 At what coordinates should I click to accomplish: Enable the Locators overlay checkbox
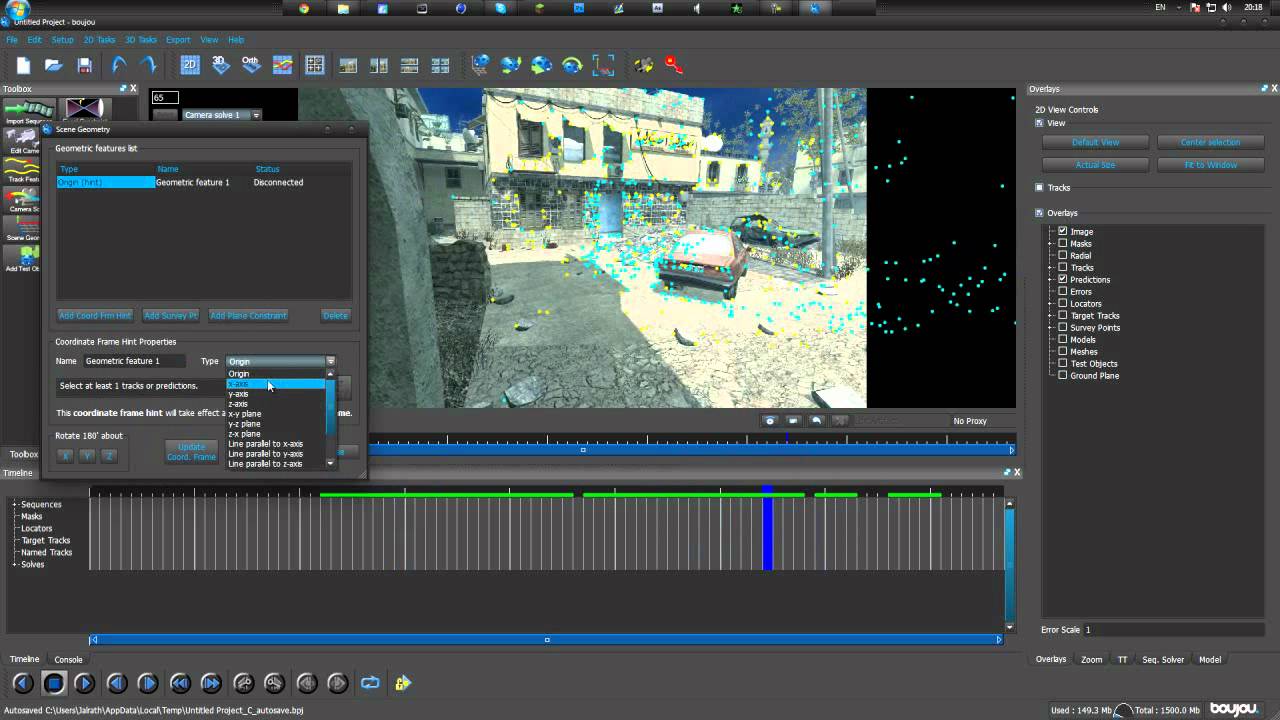[x=1063, y=303]
